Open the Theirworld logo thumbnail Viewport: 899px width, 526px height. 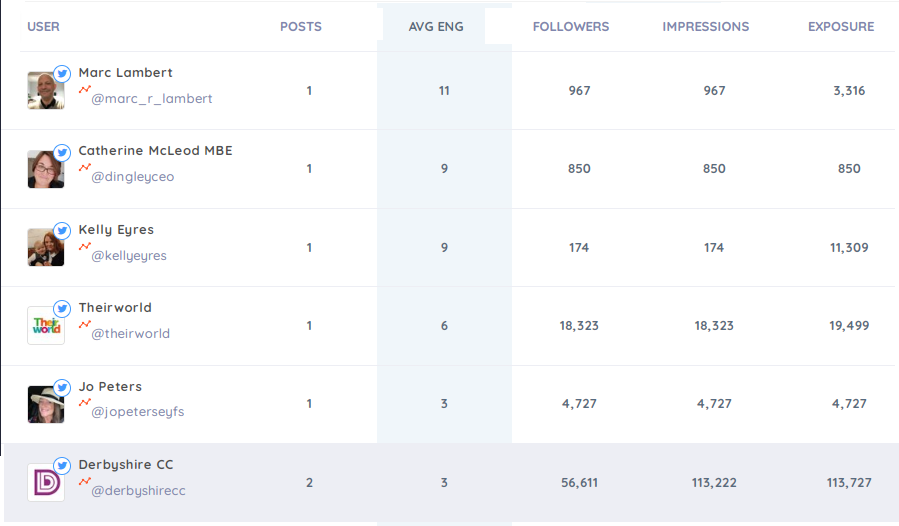click(46, 325)
